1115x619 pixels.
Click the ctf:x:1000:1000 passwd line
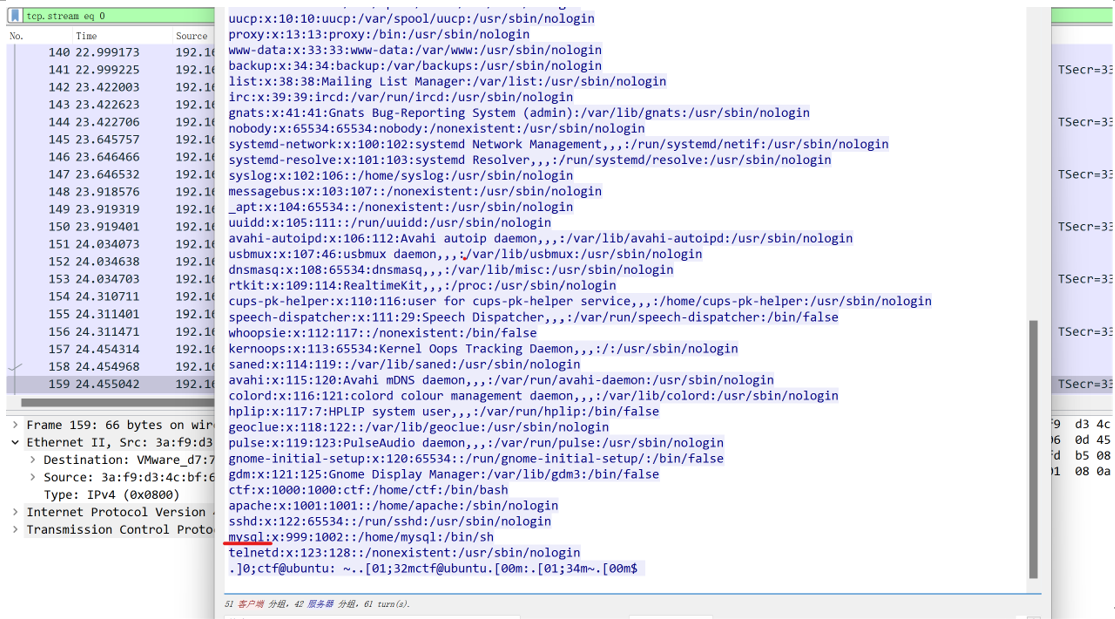point(368,490)
